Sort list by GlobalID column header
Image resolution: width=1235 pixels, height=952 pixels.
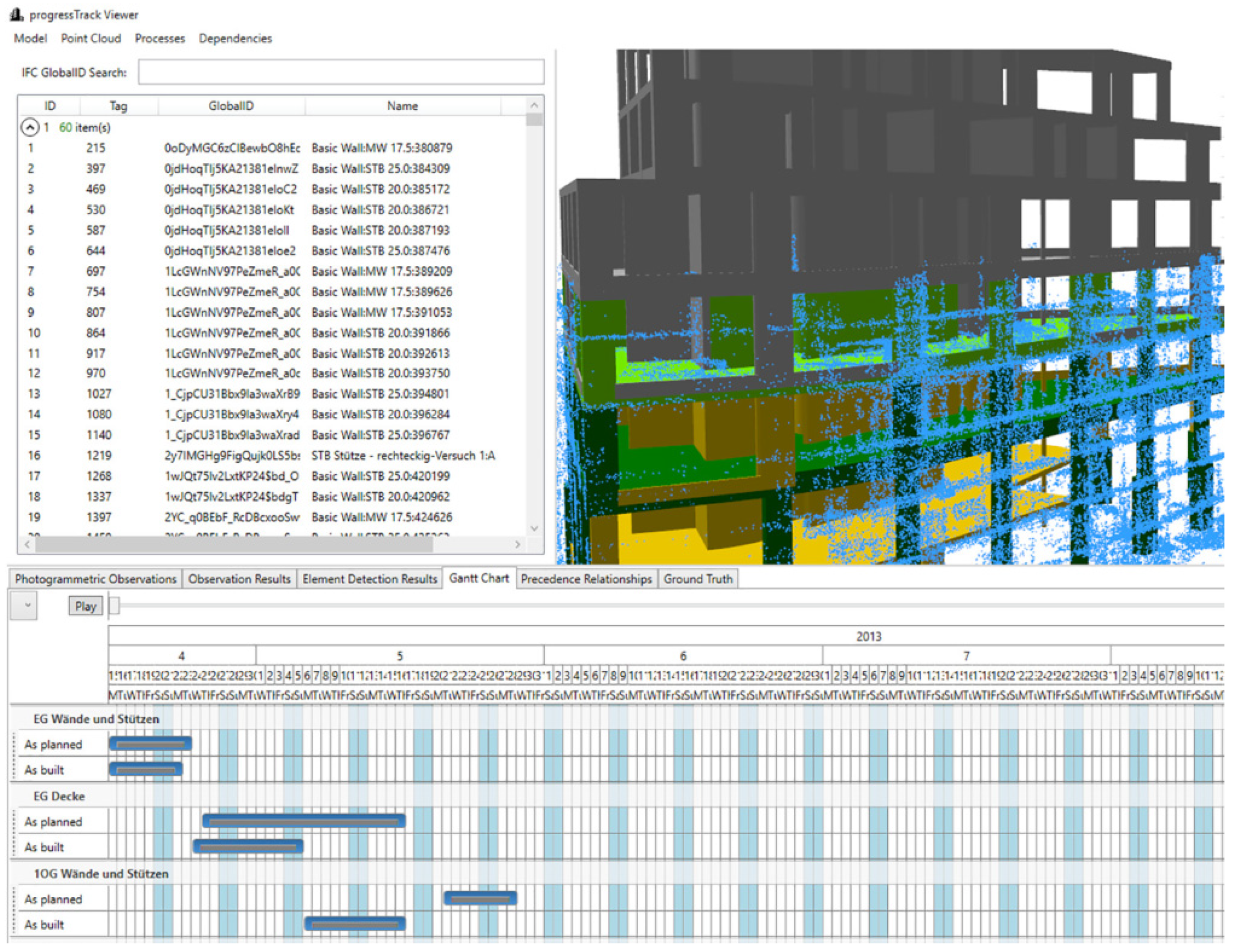(x=231, y=106)
